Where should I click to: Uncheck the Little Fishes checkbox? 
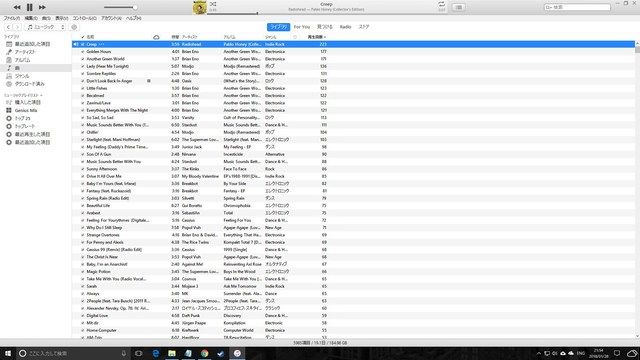82,89
